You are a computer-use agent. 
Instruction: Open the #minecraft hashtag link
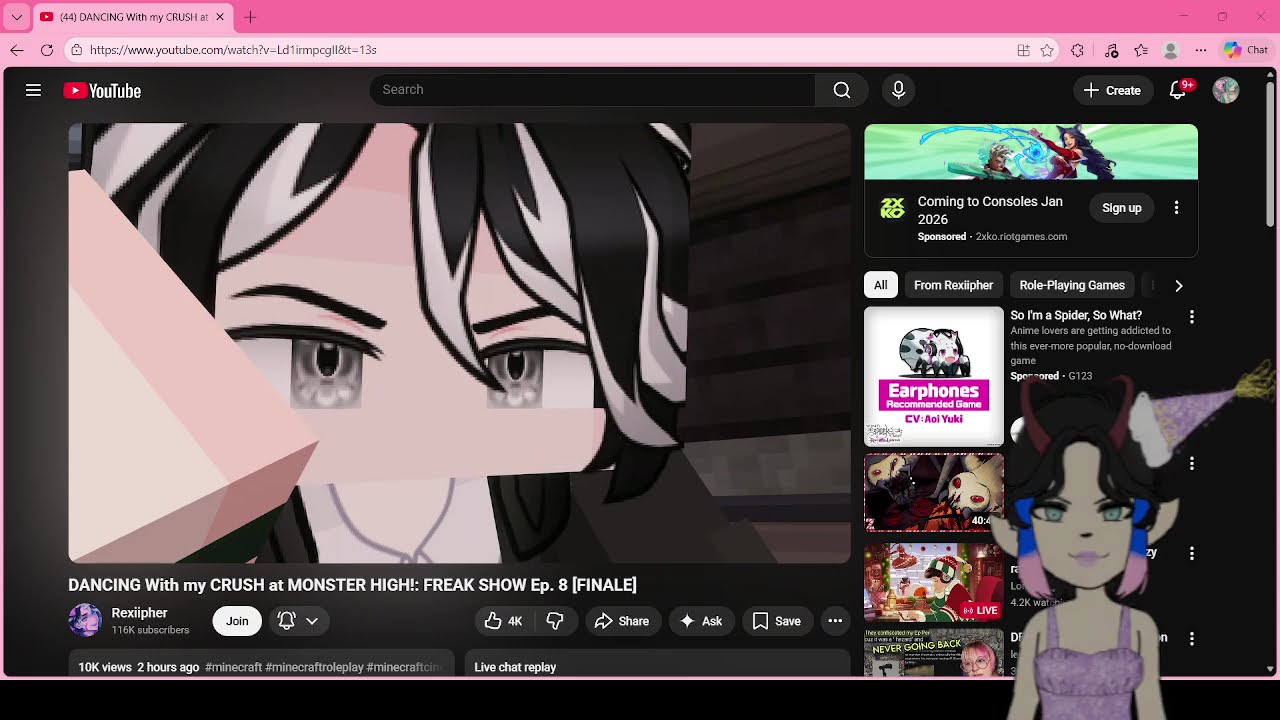click(233, 667)
